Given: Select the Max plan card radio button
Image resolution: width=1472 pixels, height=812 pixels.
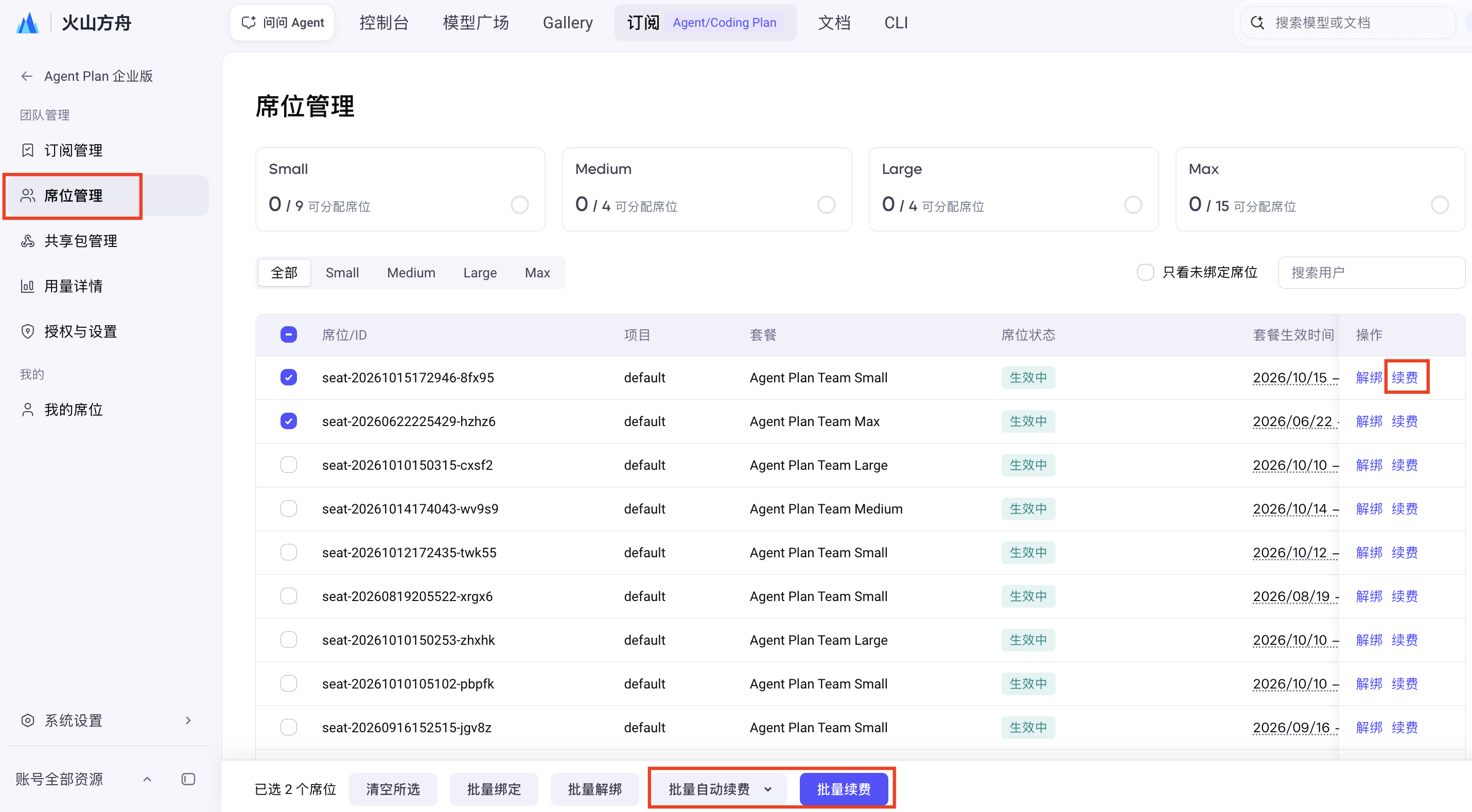Looking at the screenshot, I should click(1440, 205).
